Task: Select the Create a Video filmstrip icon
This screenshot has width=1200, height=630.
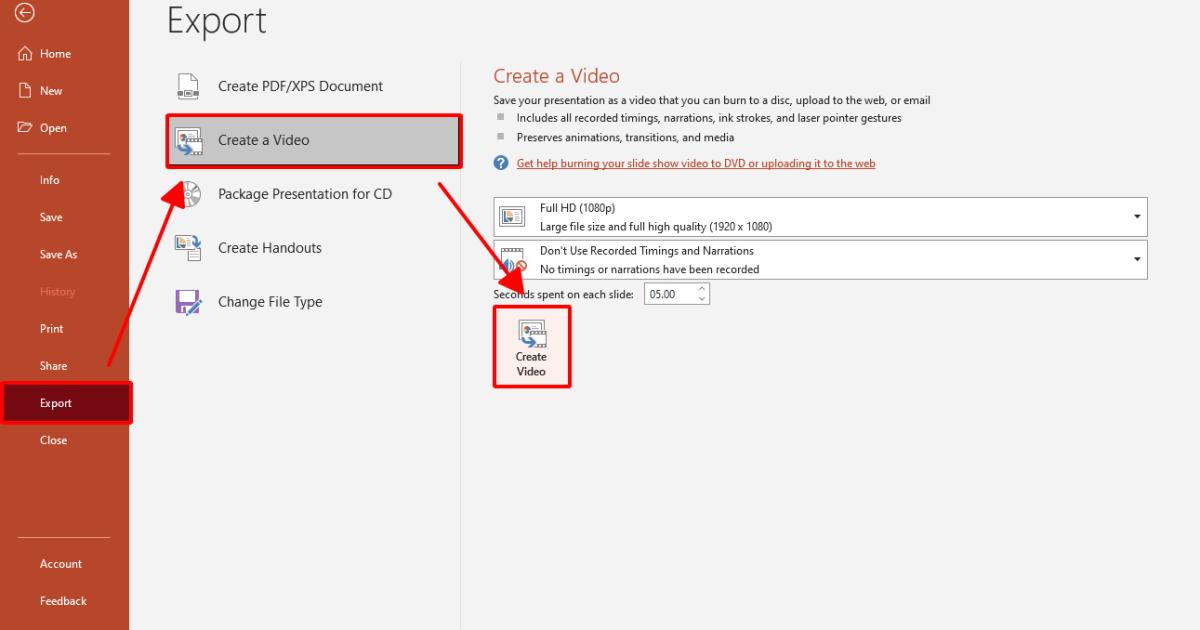Action: (190, 141)
